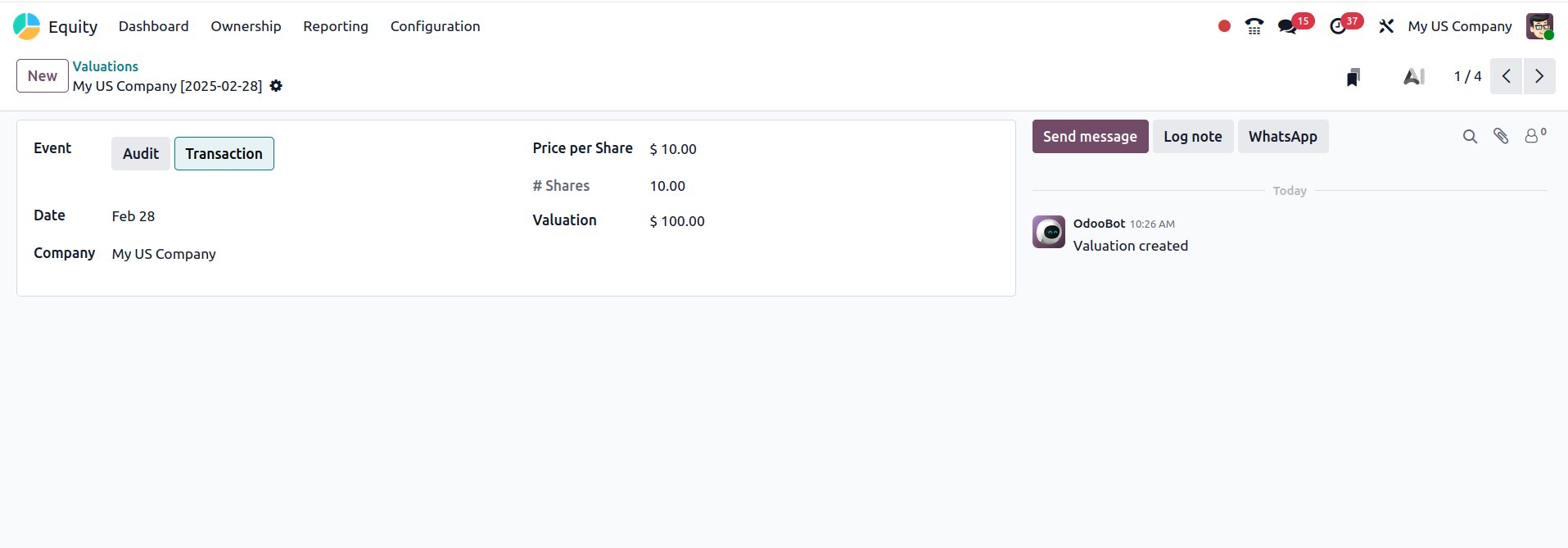
Task: Open the VoIP phone icon
Action: [x=1254, y=26]
